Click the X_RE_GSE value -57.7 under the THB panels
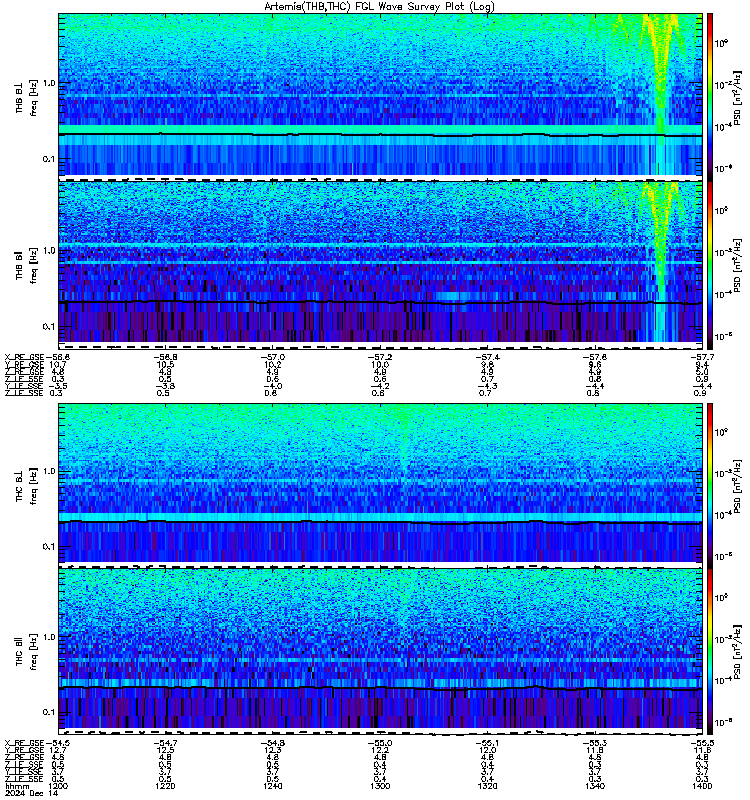Viewport: 750px width, 800px height. pyautogui.click(x=702, y=358)
